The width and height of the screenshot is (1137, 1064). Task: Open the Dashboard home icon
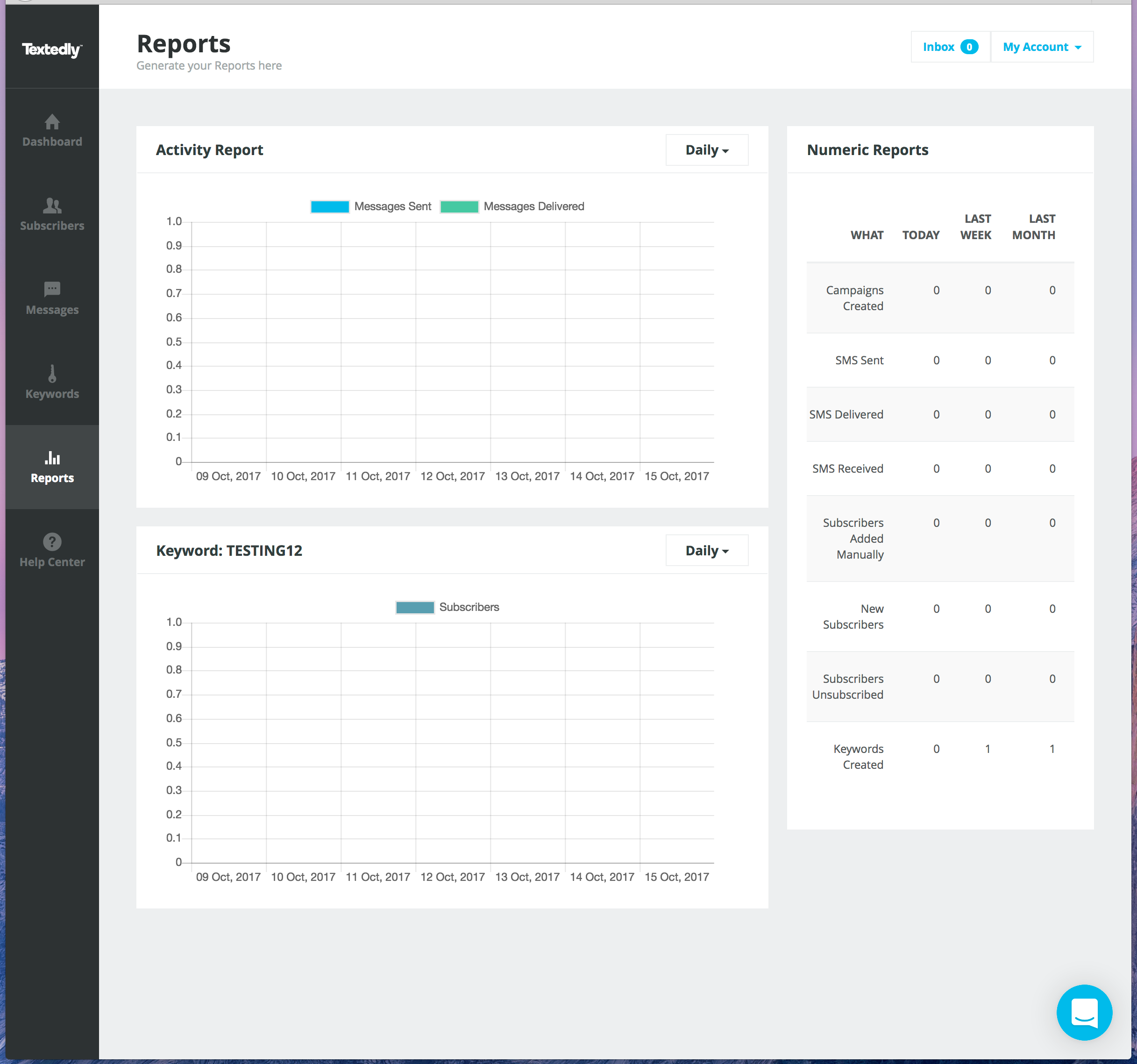[52, 122]
